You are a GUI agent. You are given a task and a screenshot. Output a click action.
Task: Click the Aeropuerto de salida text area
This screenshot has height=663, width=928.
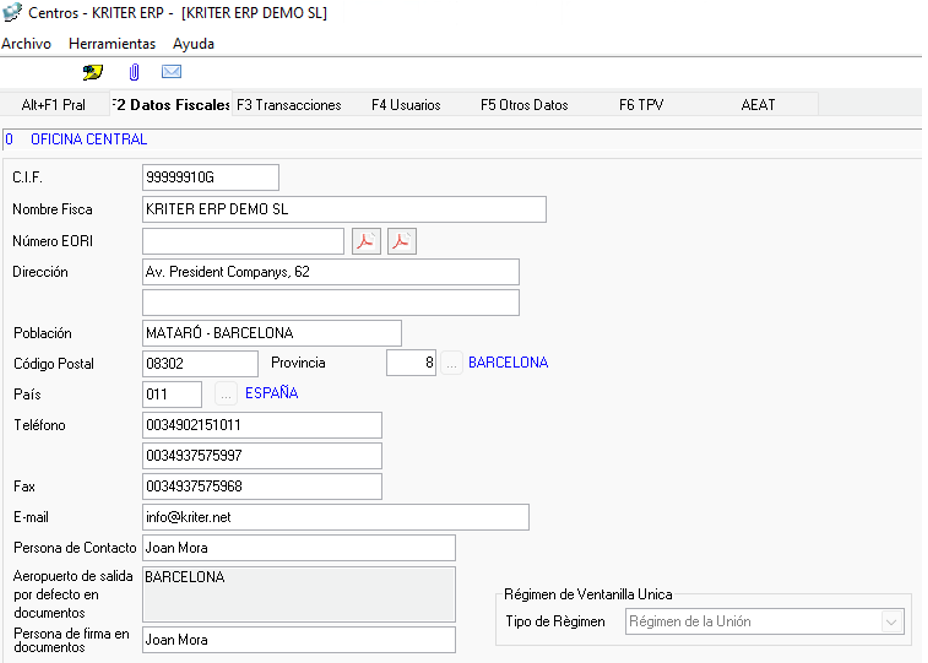click(299, 594)
